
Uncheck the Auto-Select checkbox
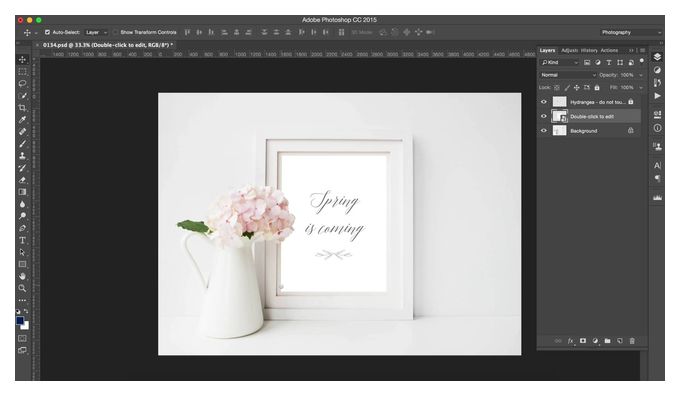coord(47,32)
